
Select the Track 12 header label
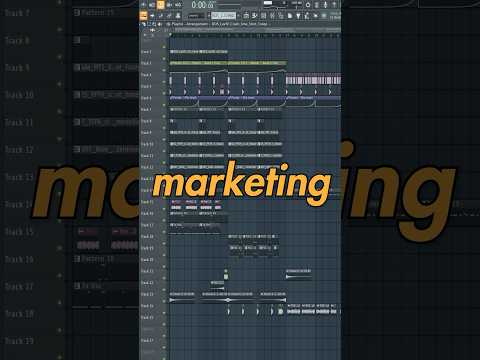click(147, 167)
